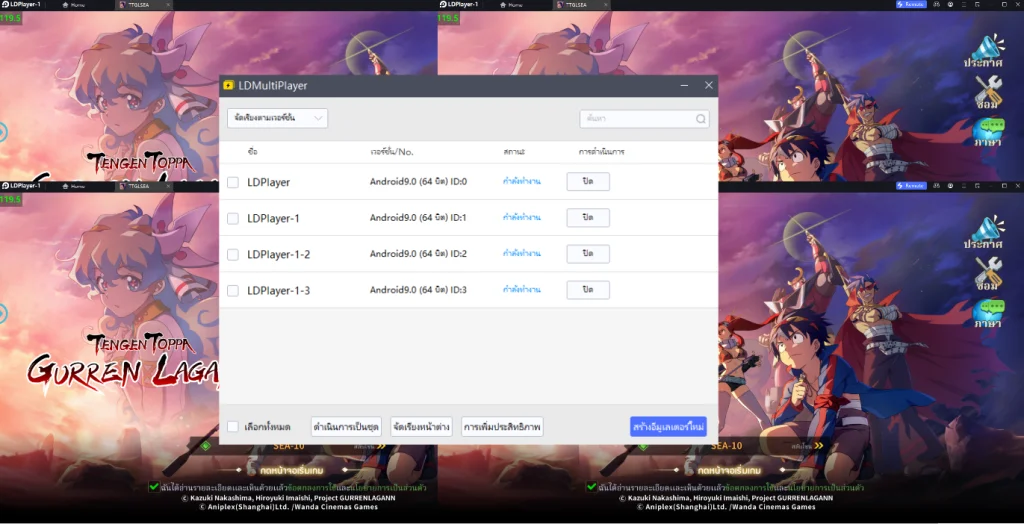Switch to Home tab in top-right emulator
The width and height of the screenshot is (1024, 524).
coord(511,5)
